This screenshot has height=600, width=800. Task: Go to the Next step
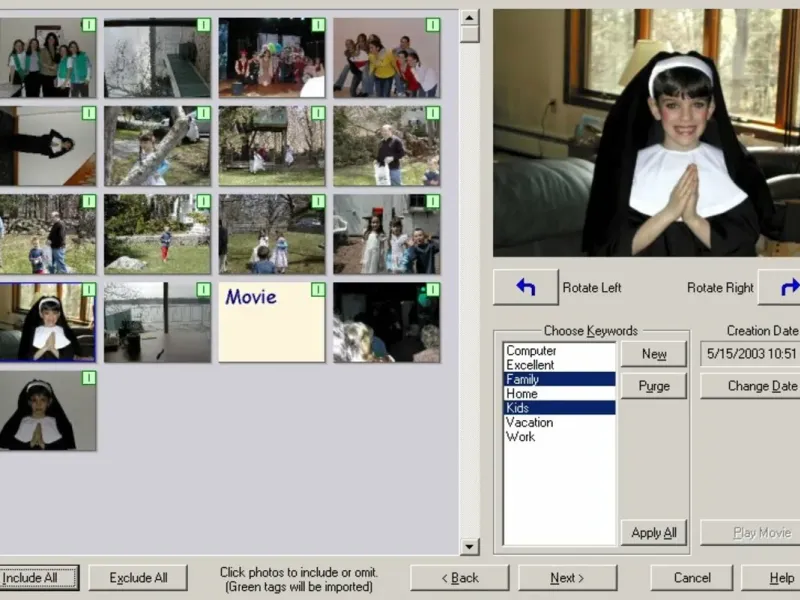click(x=567, y=578)
